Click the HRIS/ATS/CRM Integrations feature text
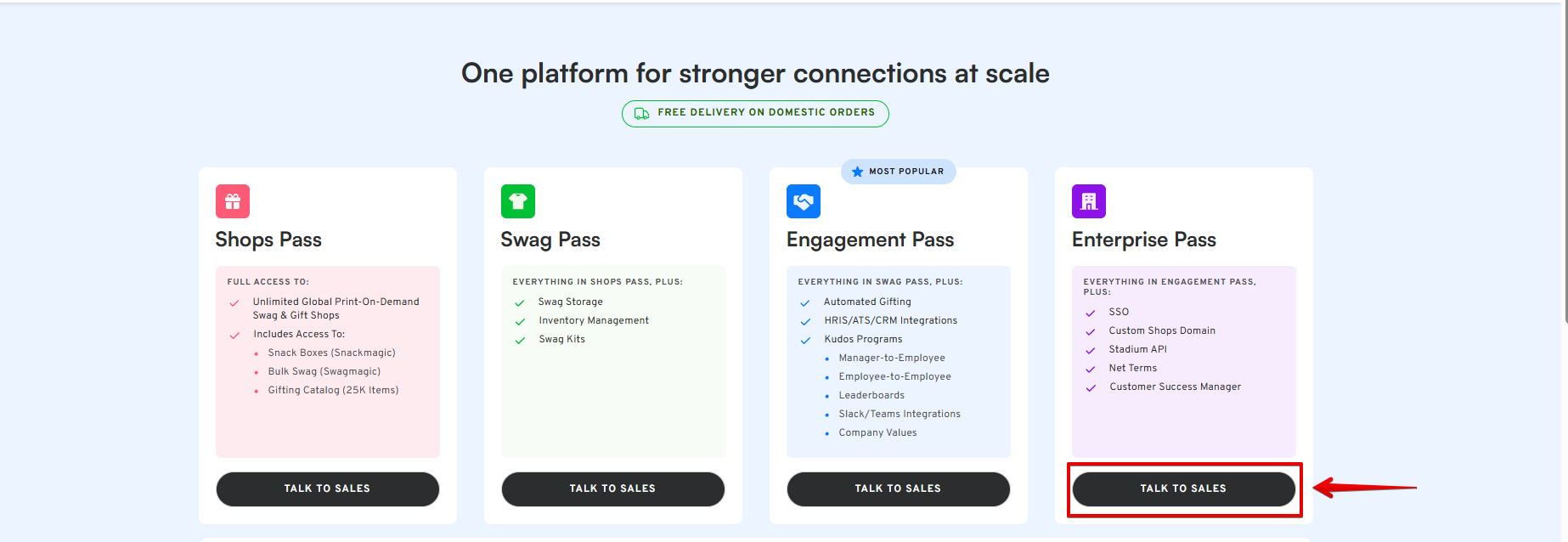Screen dimensions: 1568x542 [890, 320]
